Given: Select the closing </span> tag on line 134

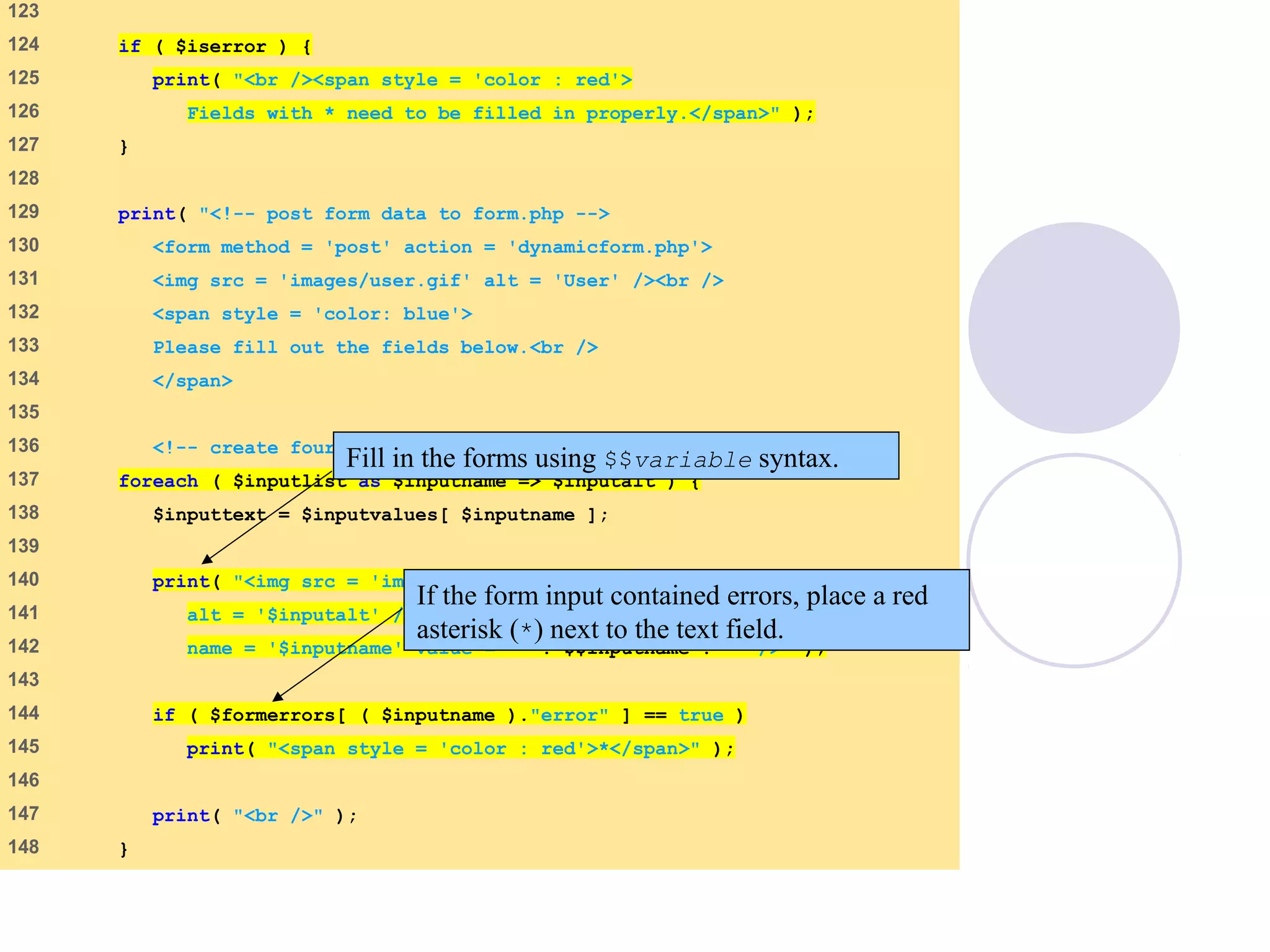Looking at the screenshot, I should pos(193,381).
